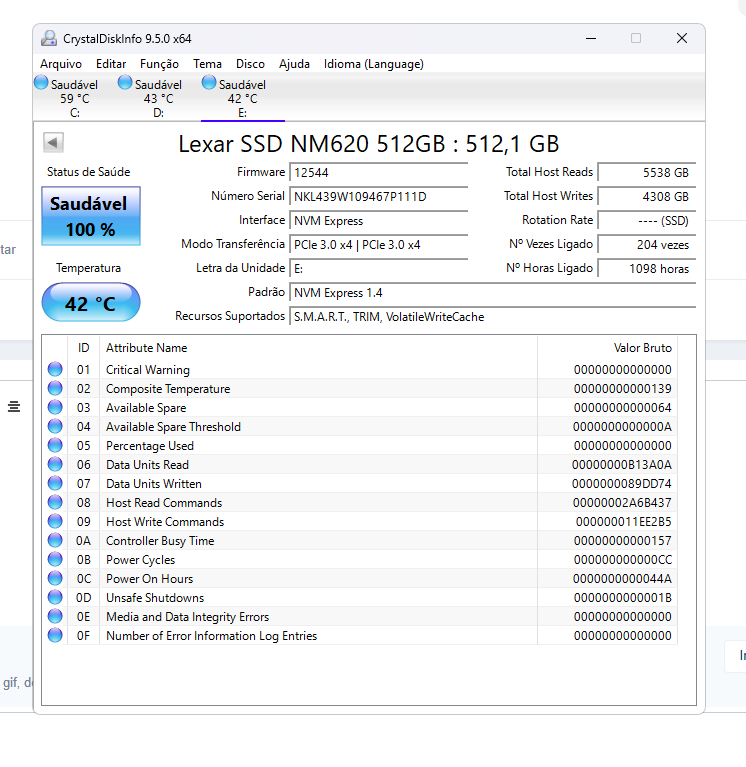Click the Firmware value field 12544

[379, 173]
